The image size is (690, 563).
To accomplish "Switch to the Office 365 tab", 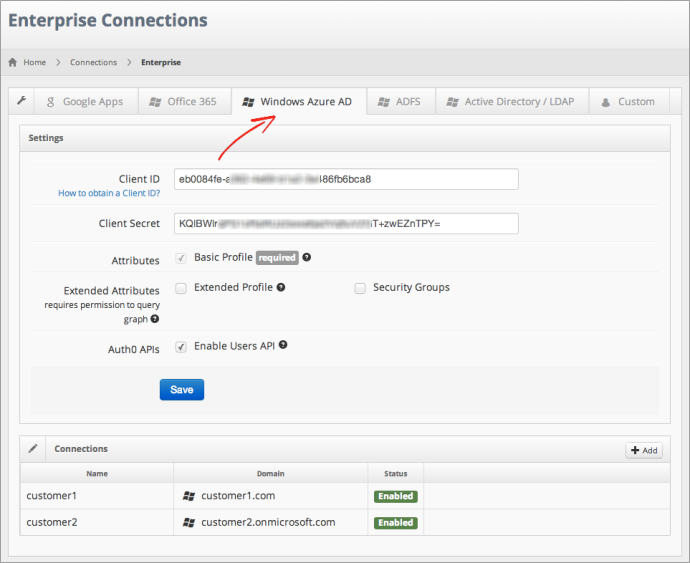I will tap(185, 102).
